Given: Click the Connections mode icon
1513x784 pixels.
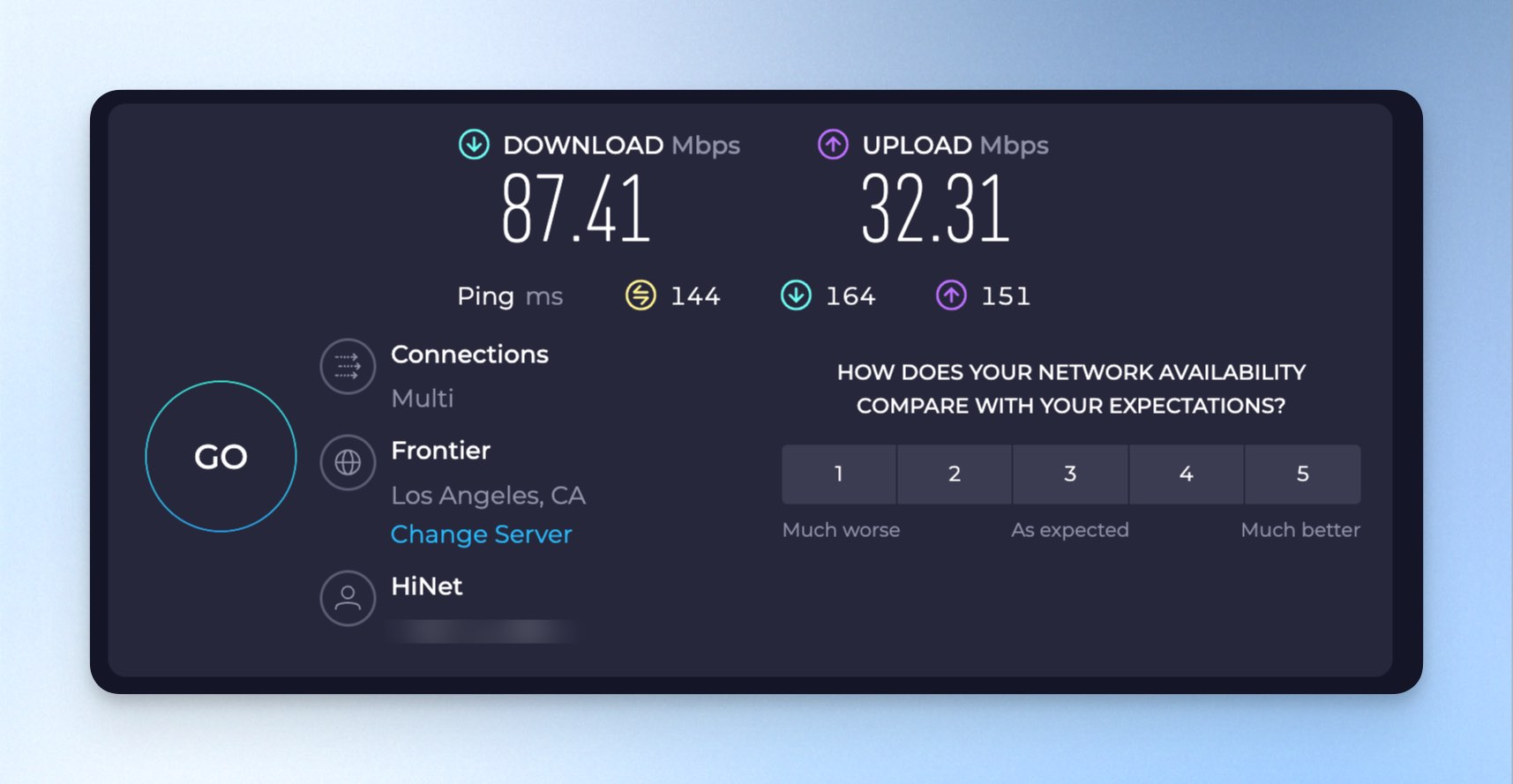Looking at the screenshot, I should click(x=348, y=366).
